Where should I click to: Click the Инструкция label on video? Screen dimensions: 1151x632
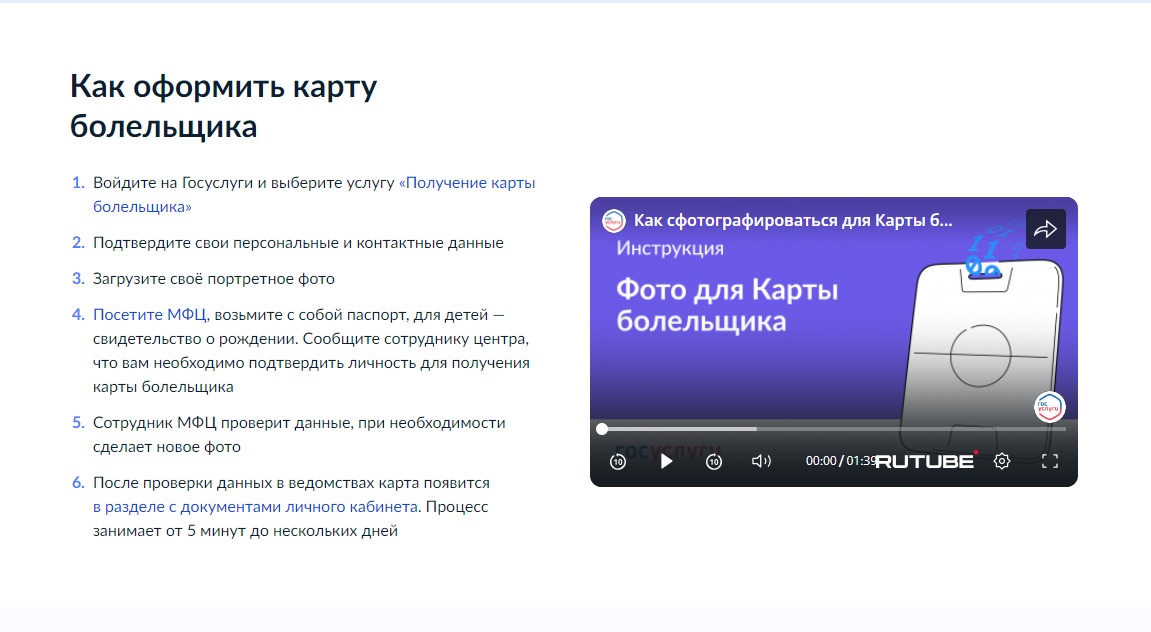(669, 248)
